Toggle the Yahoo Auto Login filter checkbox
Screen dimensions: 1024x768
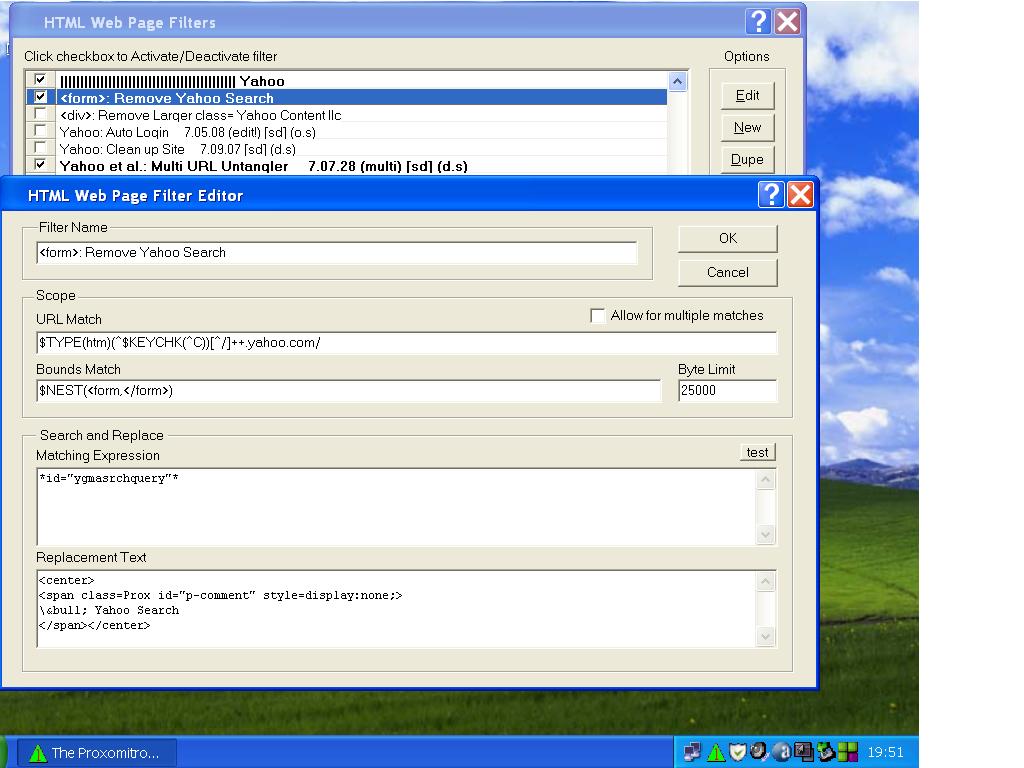[40, 131]
